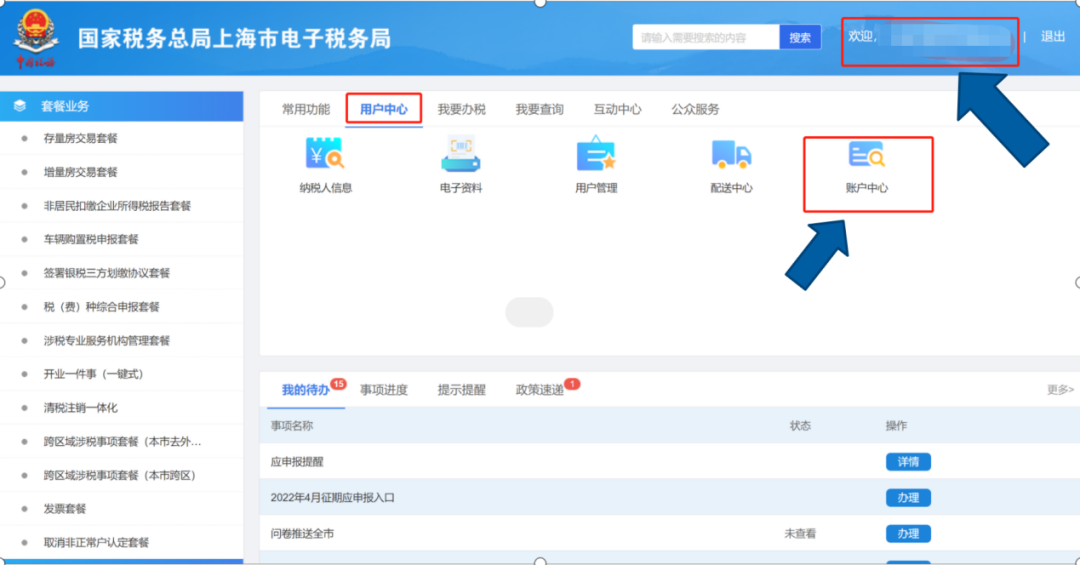This screenshot has width=1080, height=565.
Task: Click 办理 for 2022年4月征期应申报入口
Action: click(908, 497)
